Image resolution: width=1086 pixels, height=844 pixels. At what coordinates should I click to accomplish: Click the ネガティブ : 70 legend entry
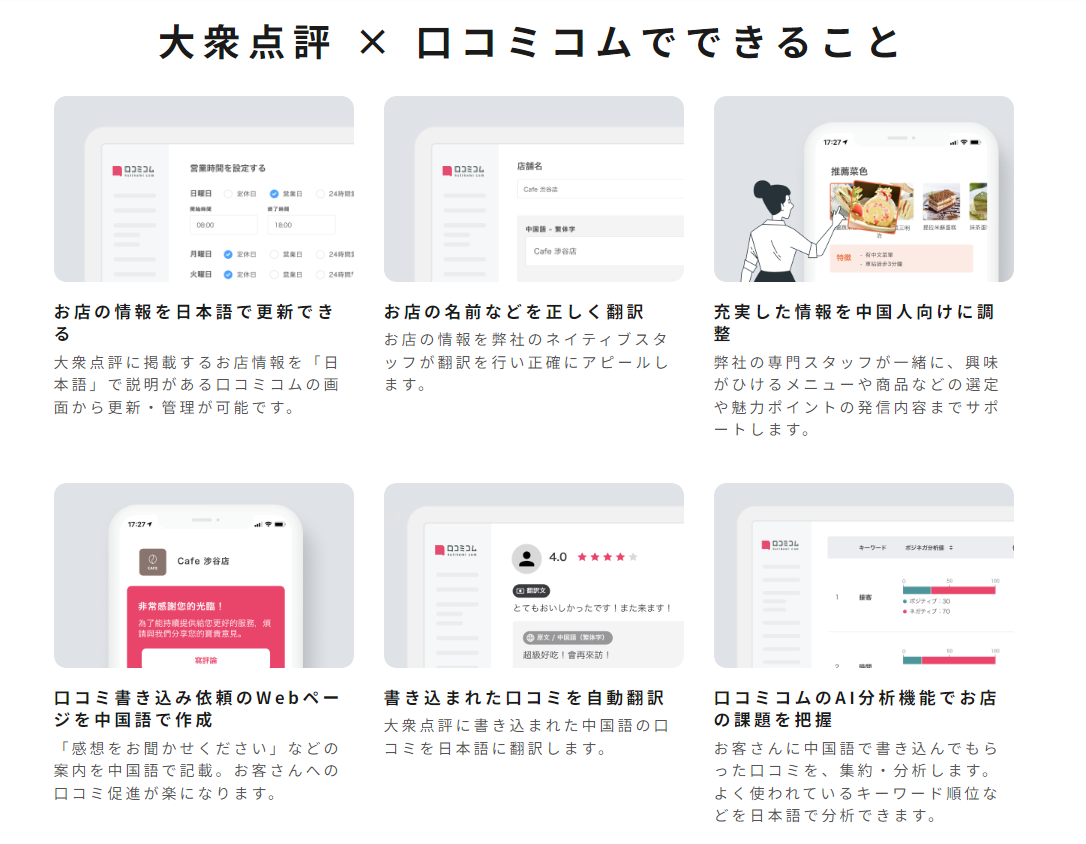927,611
